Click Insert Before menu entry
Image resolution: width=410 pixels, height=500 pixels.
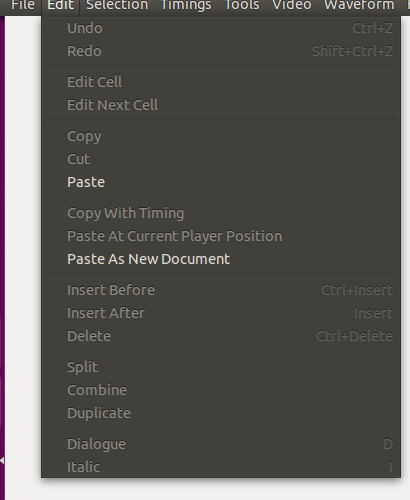221,290
